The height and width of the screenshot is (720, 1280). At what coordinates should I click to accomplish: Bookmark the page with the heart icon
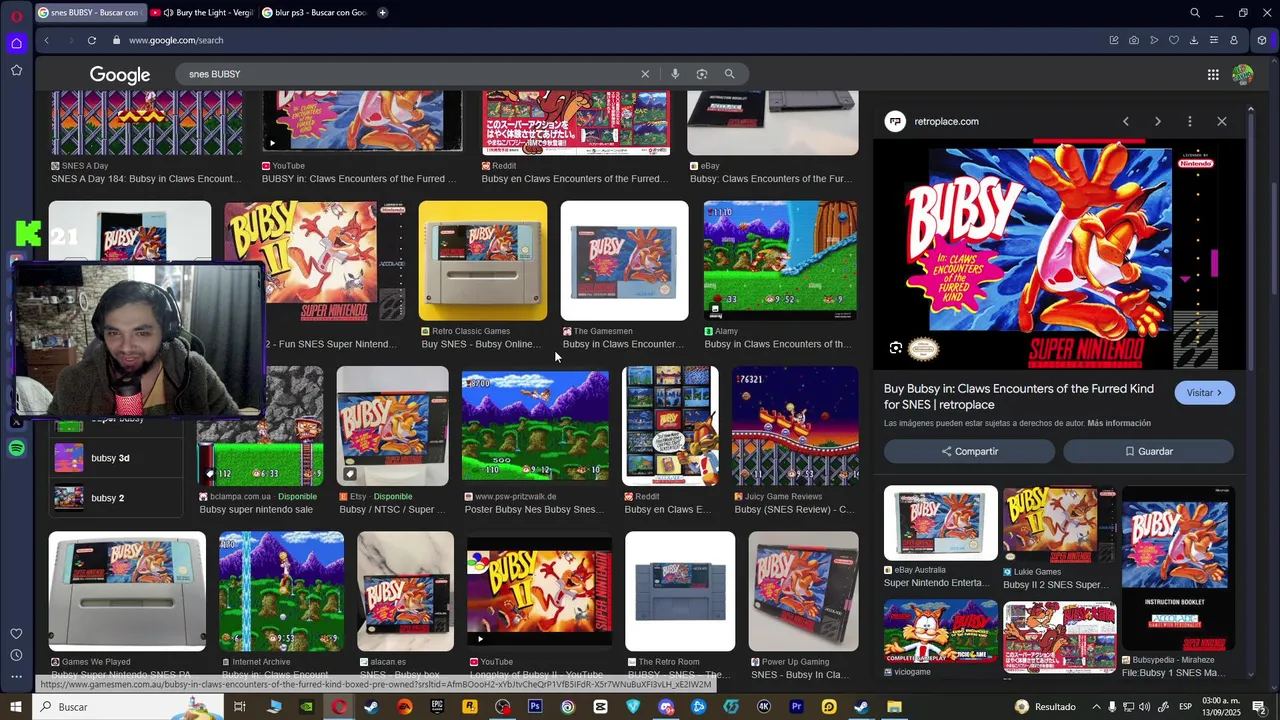(x=1174, y=40)
